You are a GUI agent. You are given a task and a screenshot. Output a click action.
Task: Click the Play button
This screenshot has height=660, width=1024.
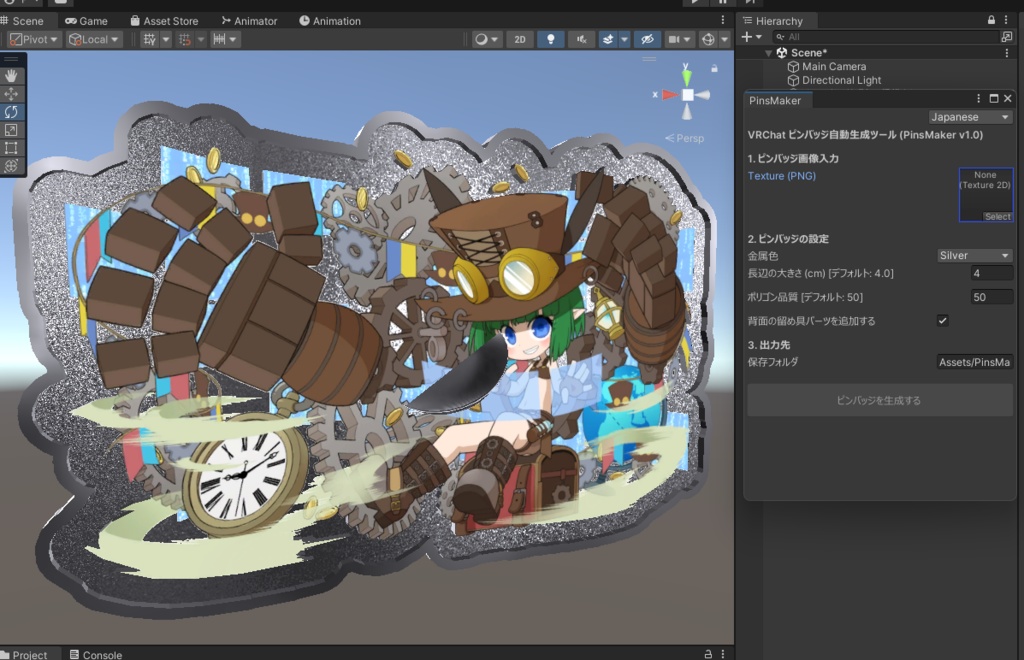tap(696, 3)
